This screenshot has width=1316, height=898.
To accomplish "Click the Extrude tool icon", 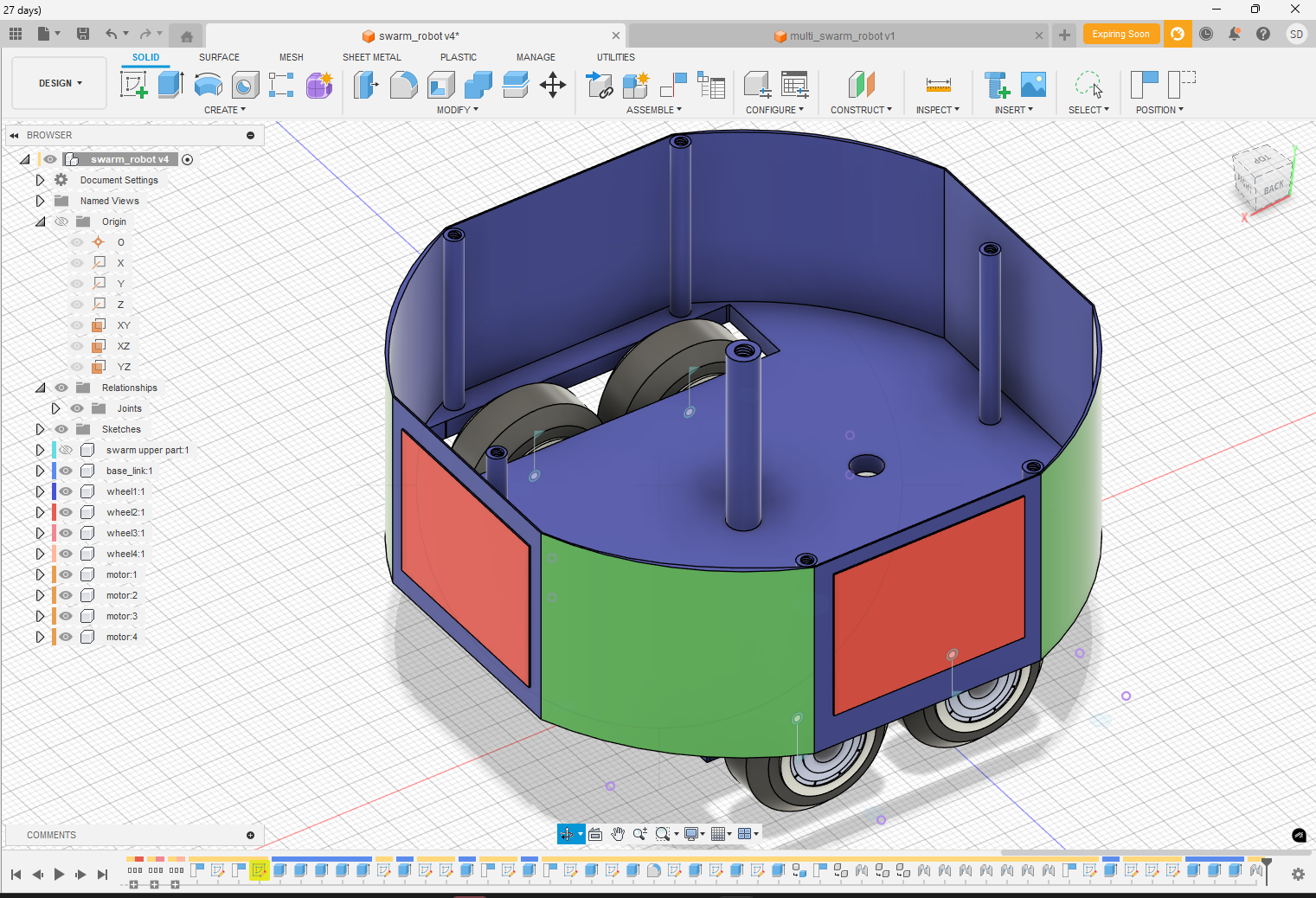I will pos(170,85).
